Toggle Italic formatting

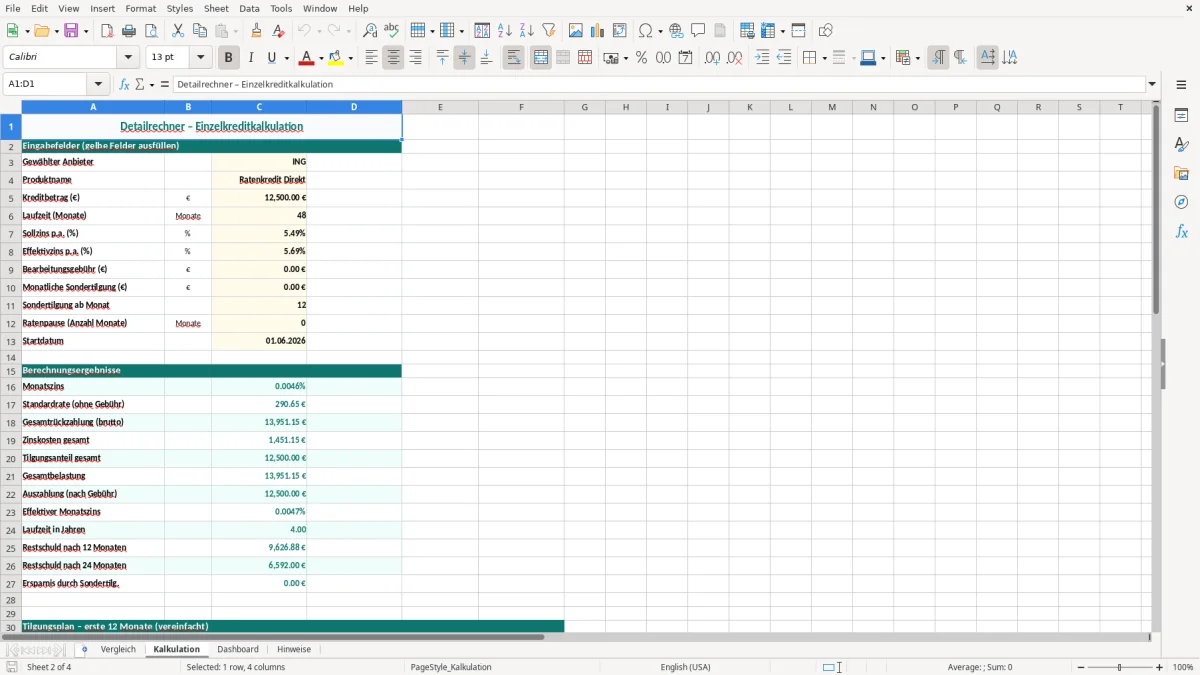[x=251, y=58]
